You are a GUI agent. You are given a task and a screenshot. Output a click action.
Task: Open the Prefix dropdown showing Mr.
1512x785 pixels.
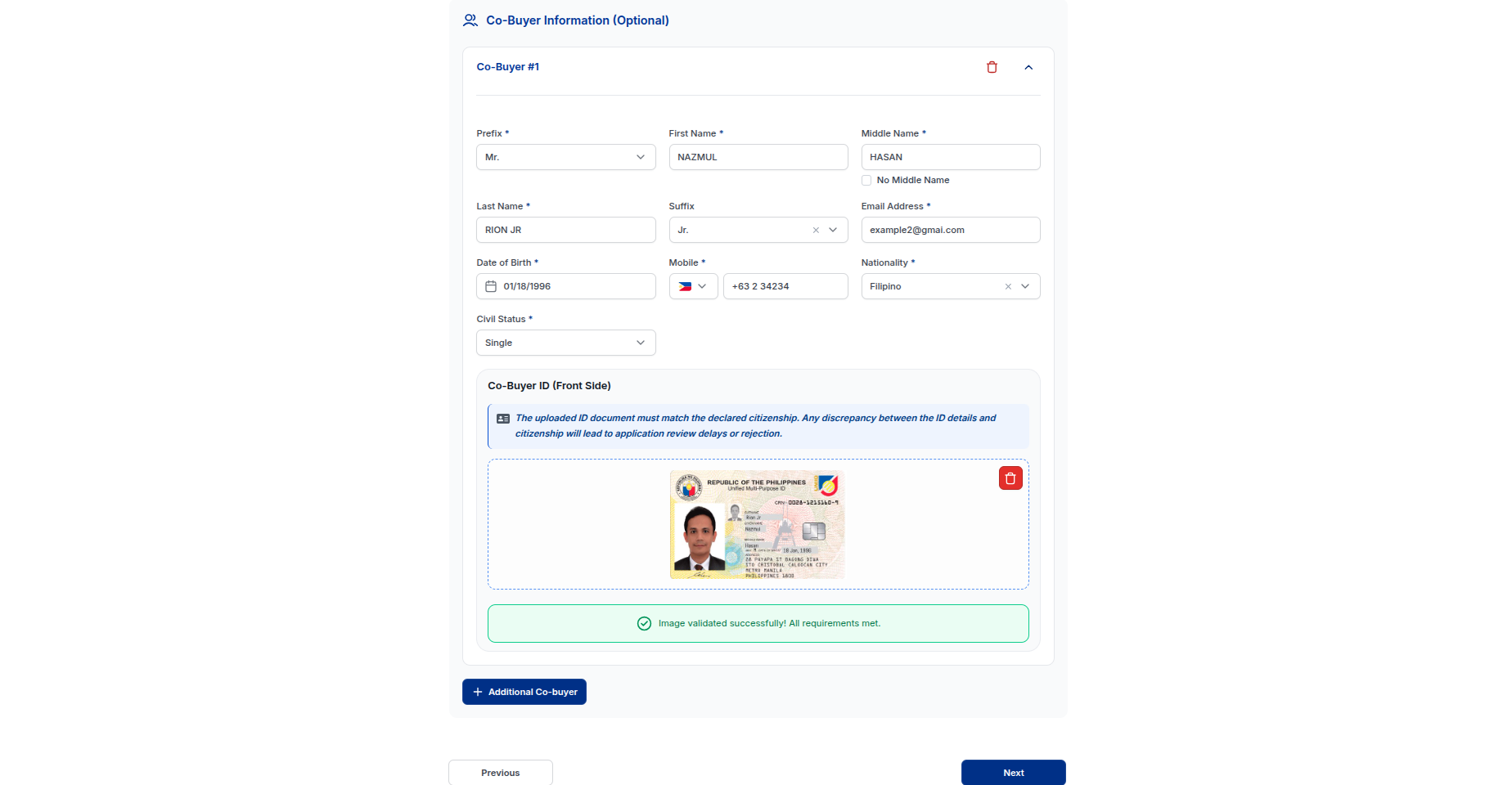click(x=566, y=157)
